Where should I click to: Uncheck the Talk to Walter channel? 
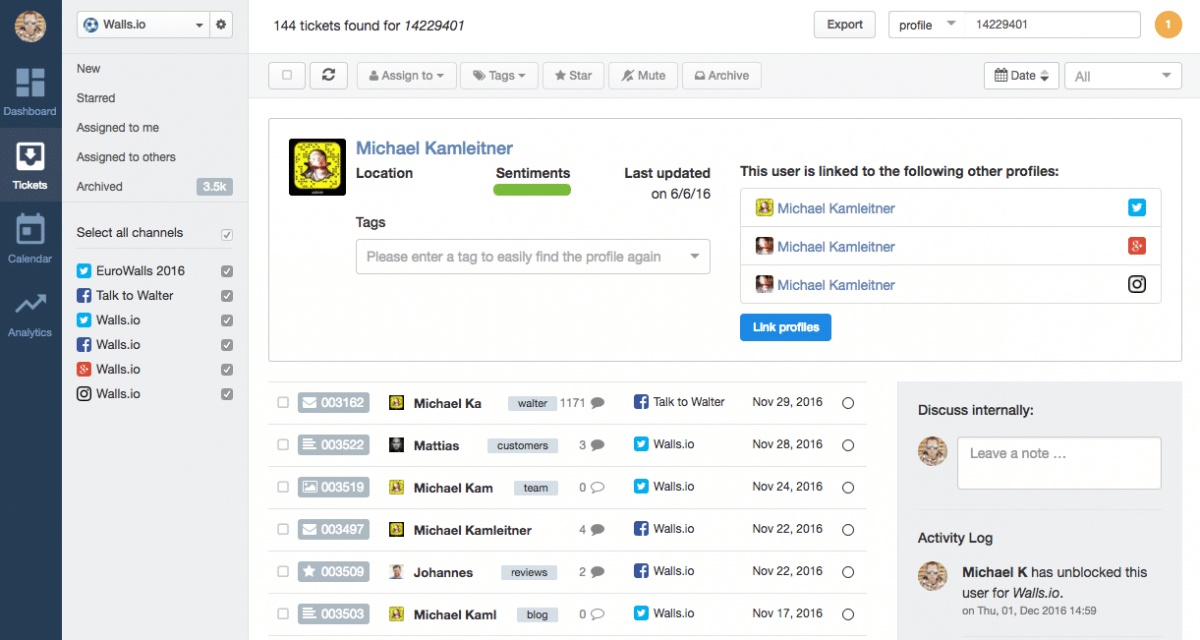point(227,296)
